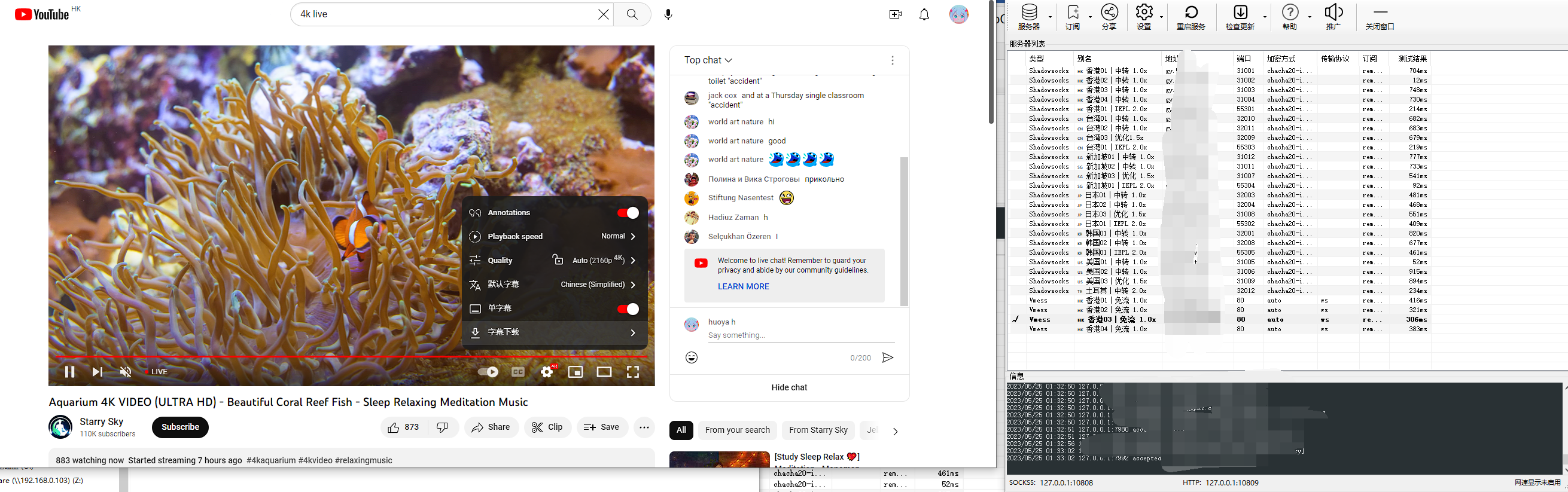This screenshot has width=1568, height=492.
Task: Sort server list by 测试结果 column
Action: tap(1412, 59)
